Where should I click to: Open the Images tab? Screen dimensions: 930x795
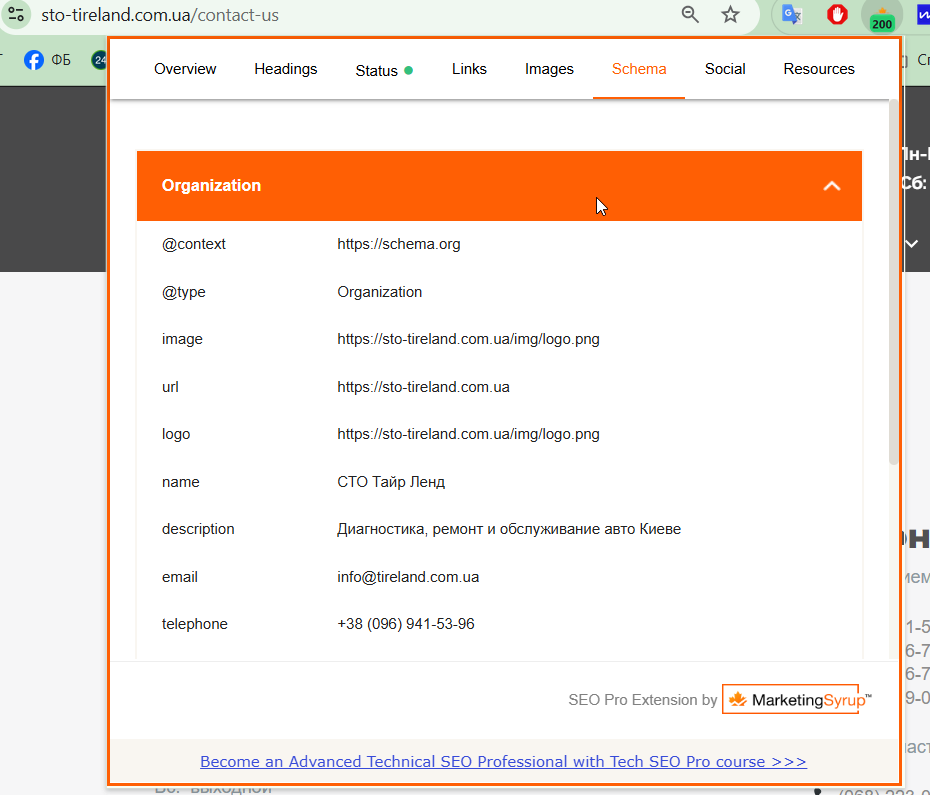pos(549,69)
